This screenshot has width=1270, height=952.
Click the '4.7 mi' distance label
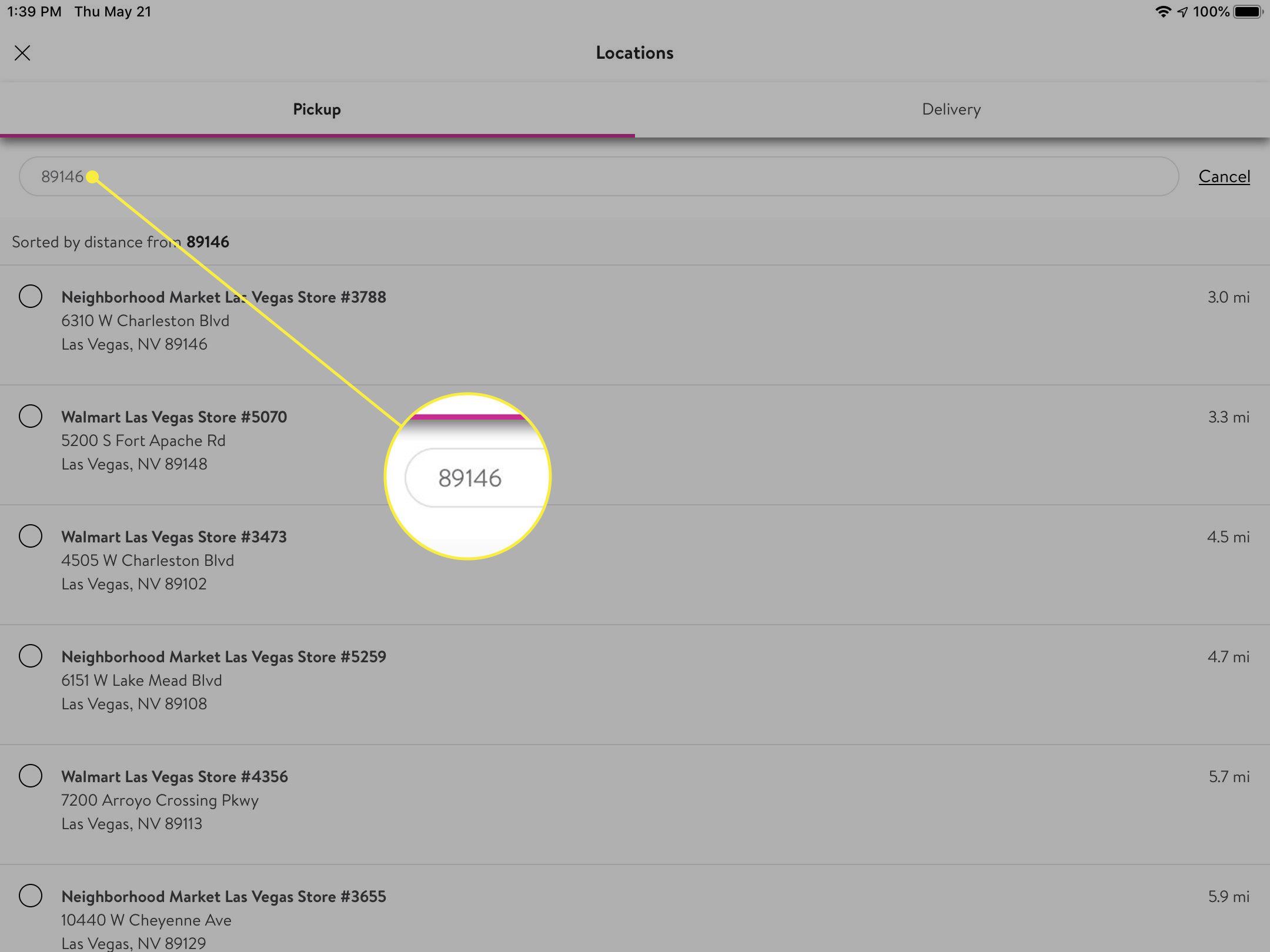point(1229,657)
